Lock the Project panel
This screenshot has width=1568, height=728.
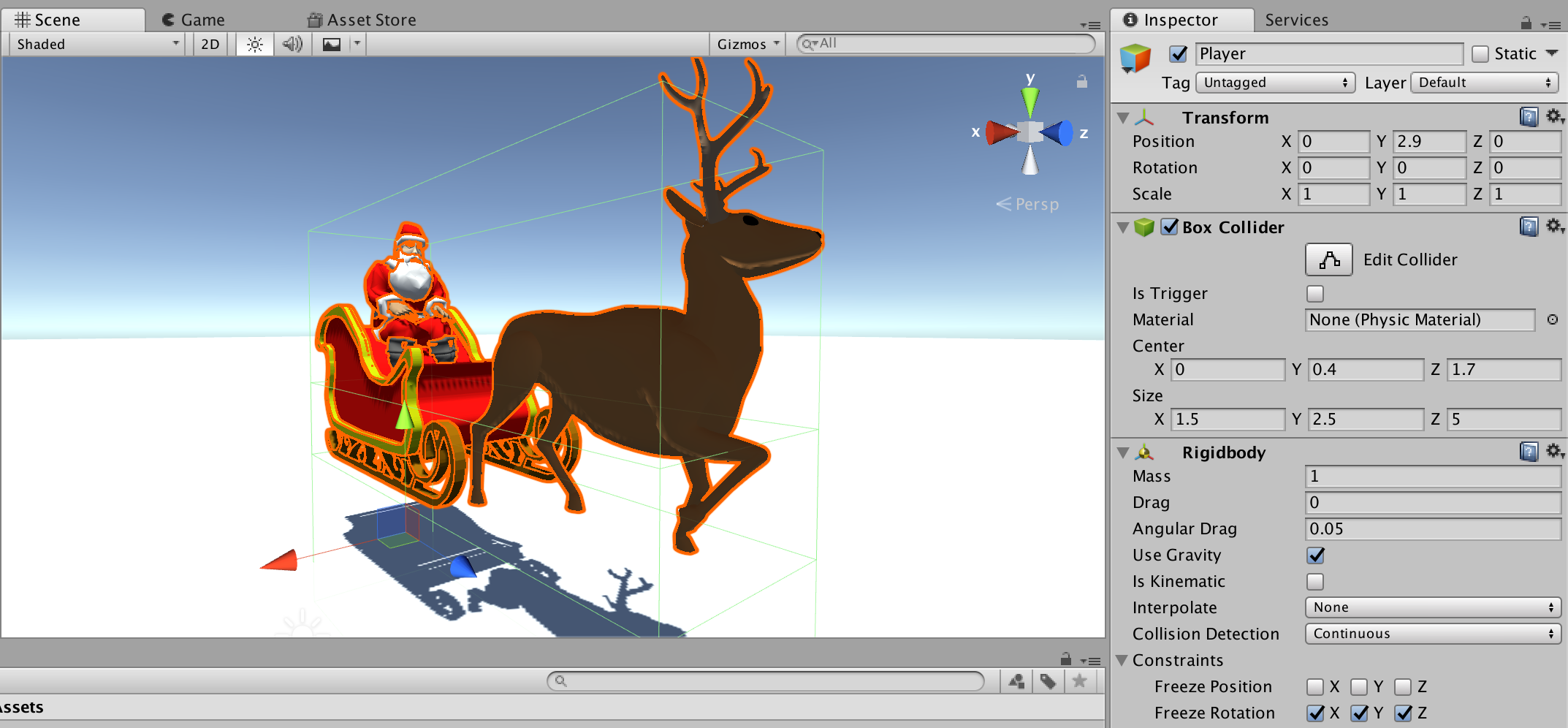[x=1066, y=658]
